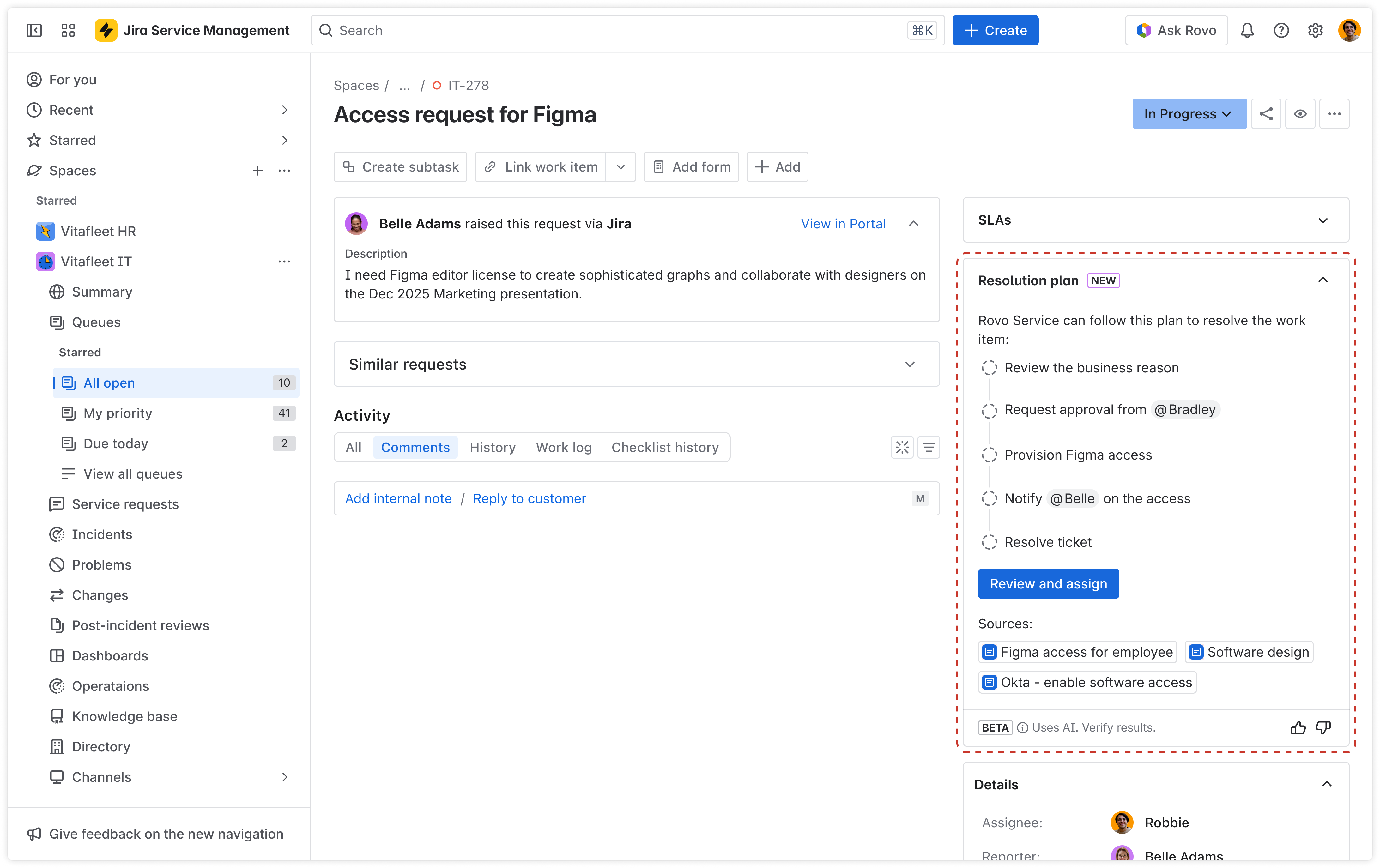Collapse the Resolution plan panel

pyautogui.click(x=1323, y=280)
